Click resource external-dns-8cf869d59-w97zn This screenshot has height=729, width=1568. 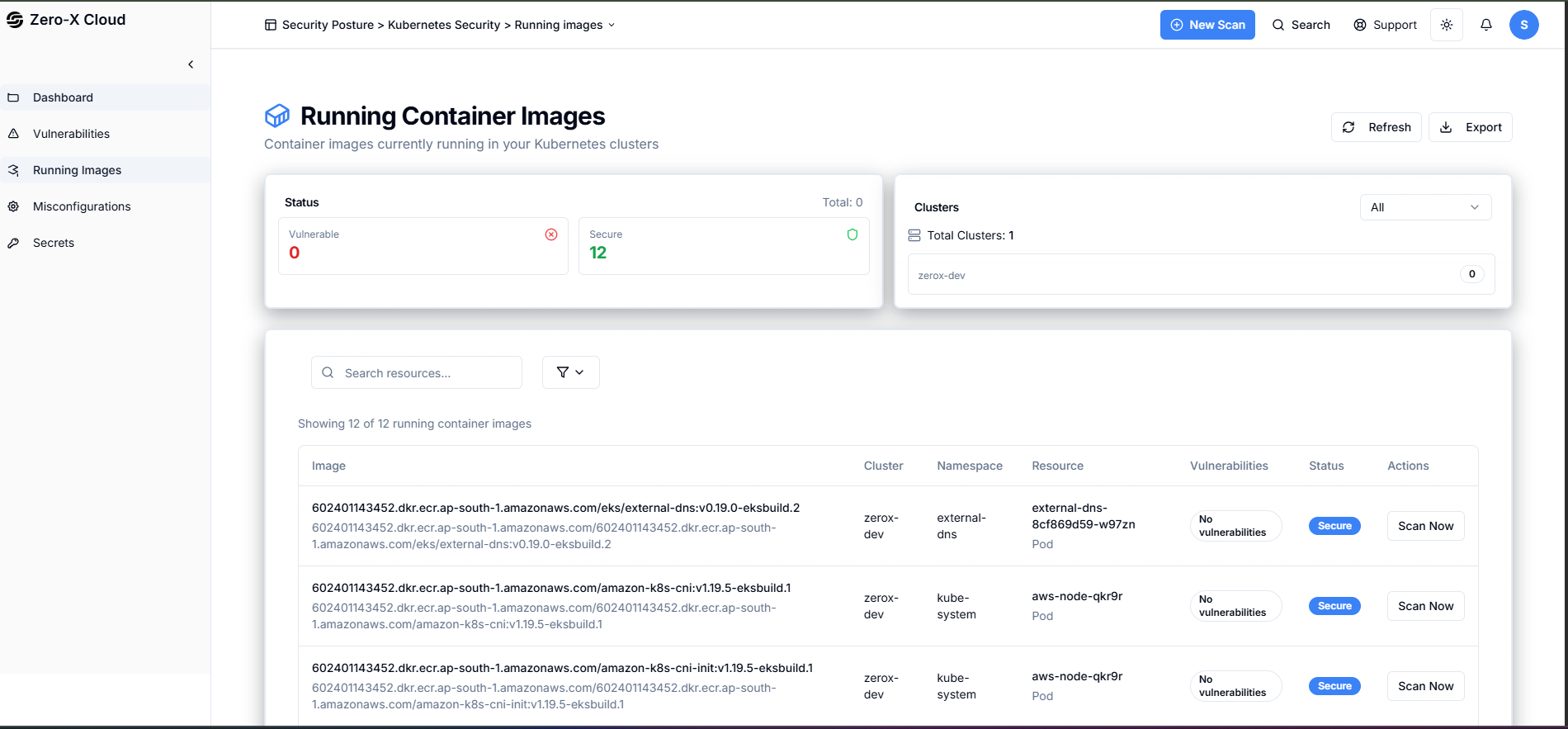point(1084,516)
